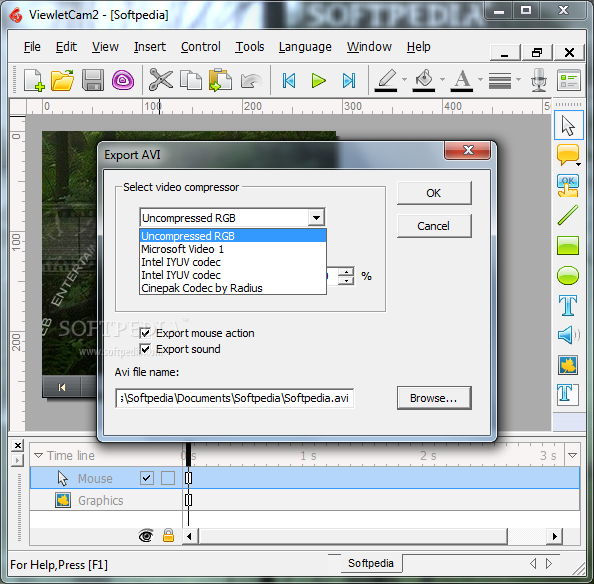The height and width of the screenshot is (584, 594).
Task: Toggle timeline visibility eye icon
Action: click(146, 536)
